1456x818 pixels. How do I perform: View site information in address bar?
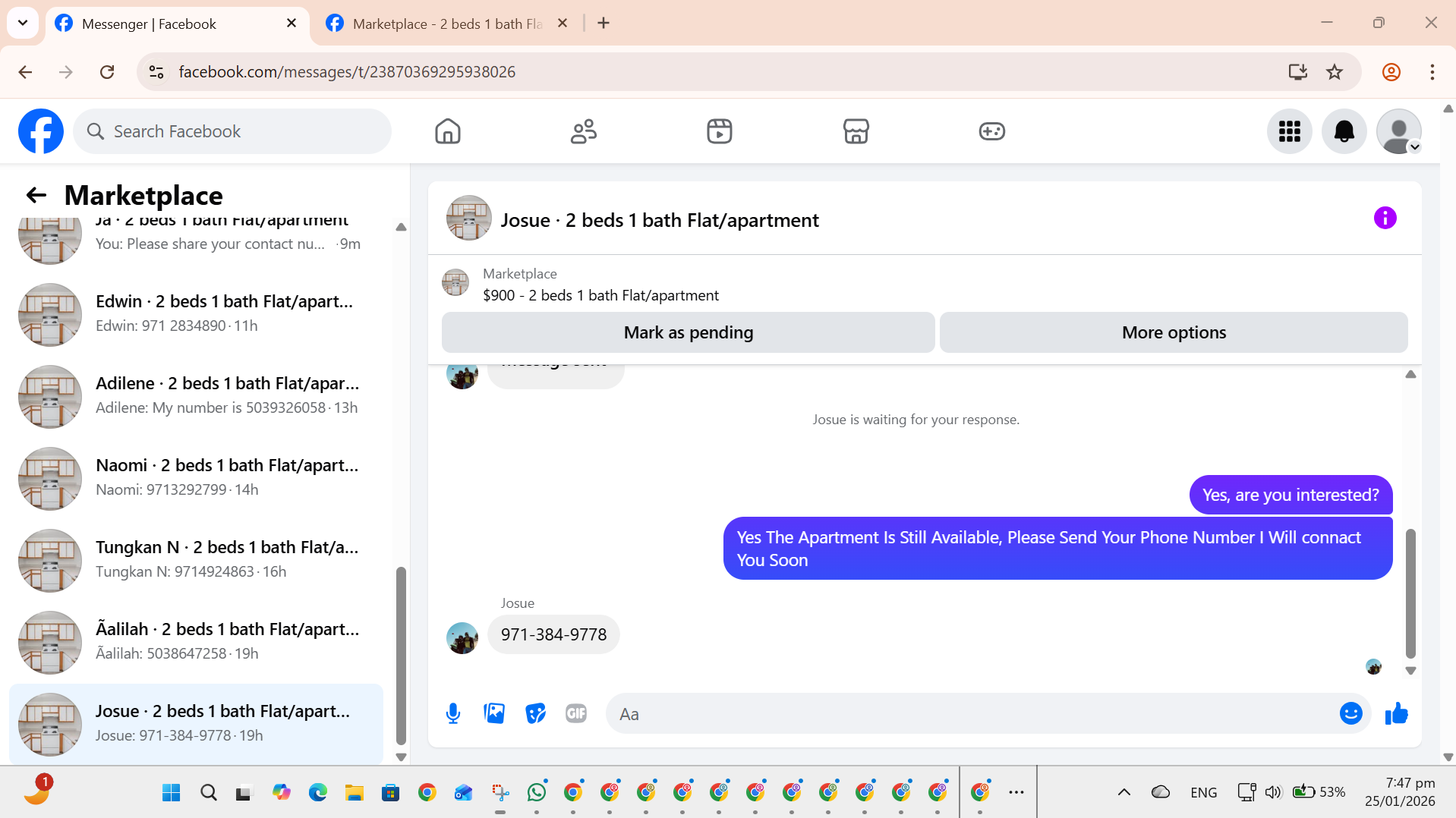point(156,72)
